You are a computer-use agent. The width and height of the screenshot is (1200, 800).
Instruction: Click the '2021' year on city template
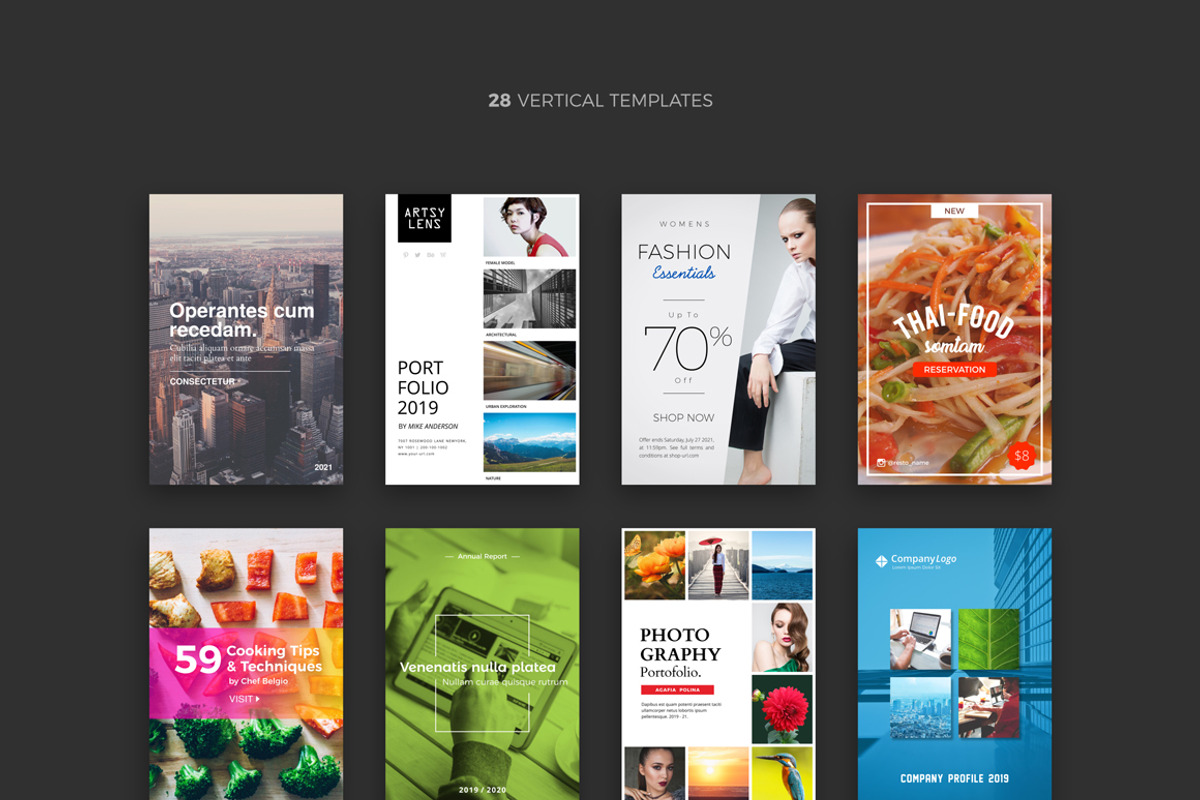tap(323, 467)
